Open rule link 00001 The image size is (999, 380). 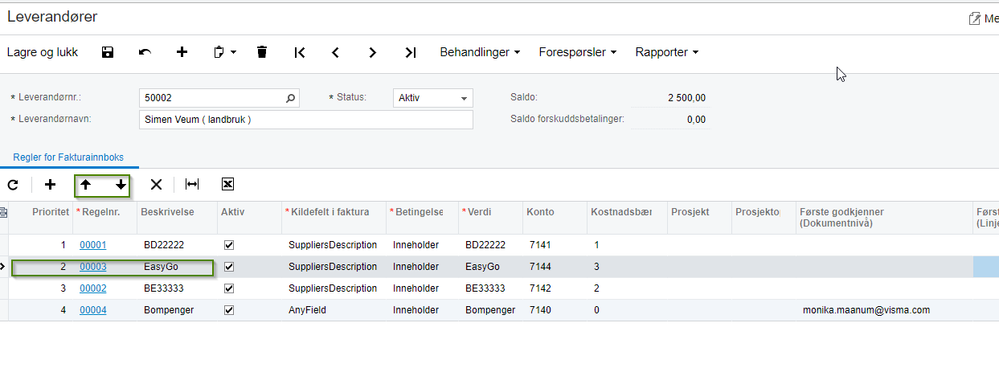click(93, 245)
